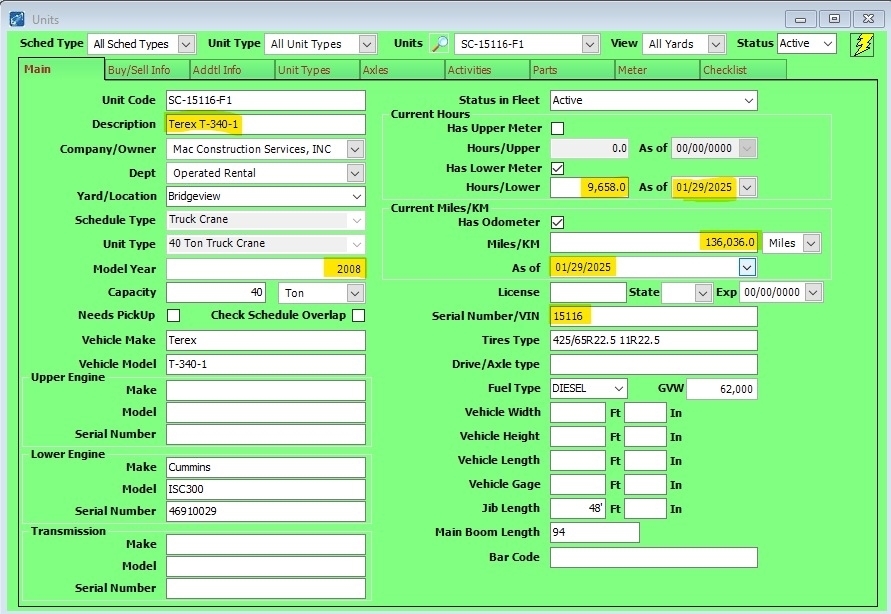The height and width of the screenshot is (614, 891).
Task: Toggle the Has Odometer checkbox
Action: (558, 222)
